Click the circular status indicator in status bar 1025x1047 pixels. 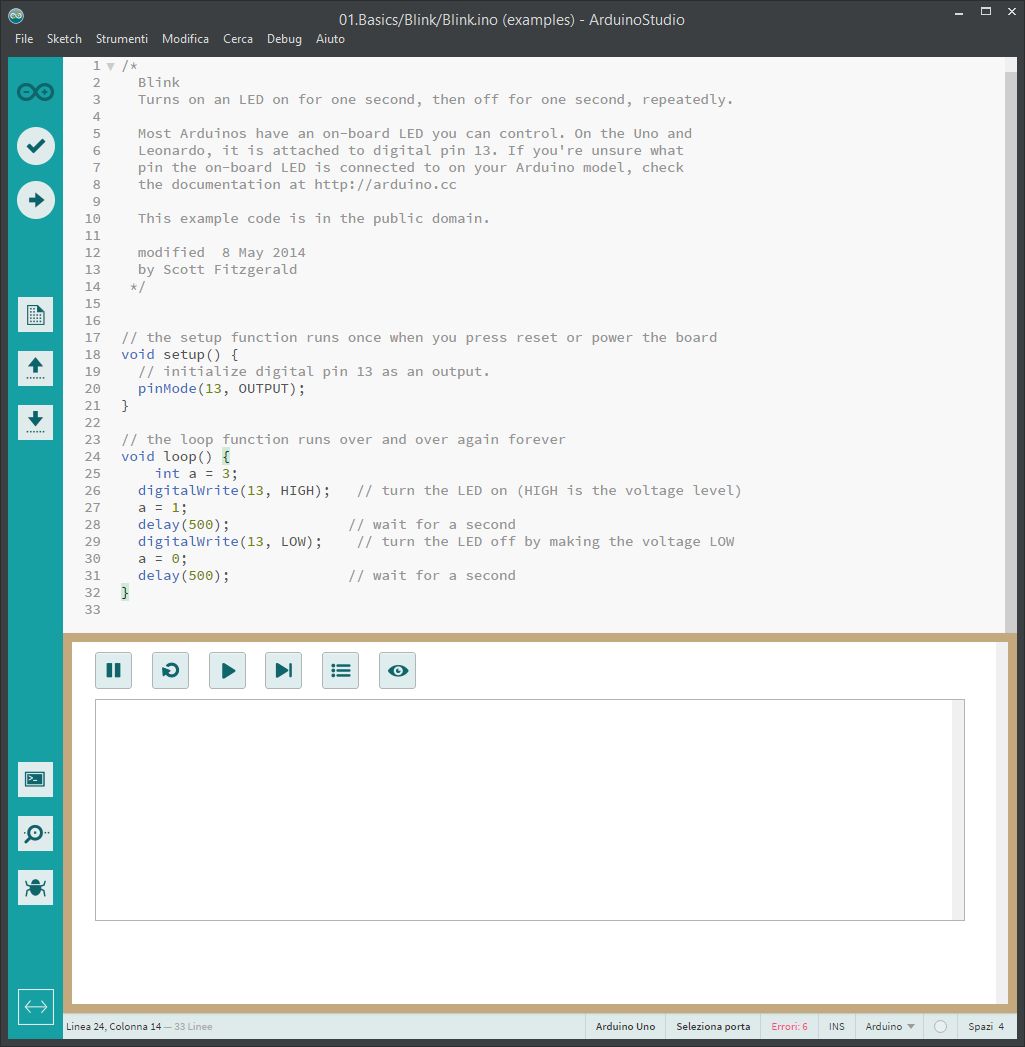(x=940, y=1026)
